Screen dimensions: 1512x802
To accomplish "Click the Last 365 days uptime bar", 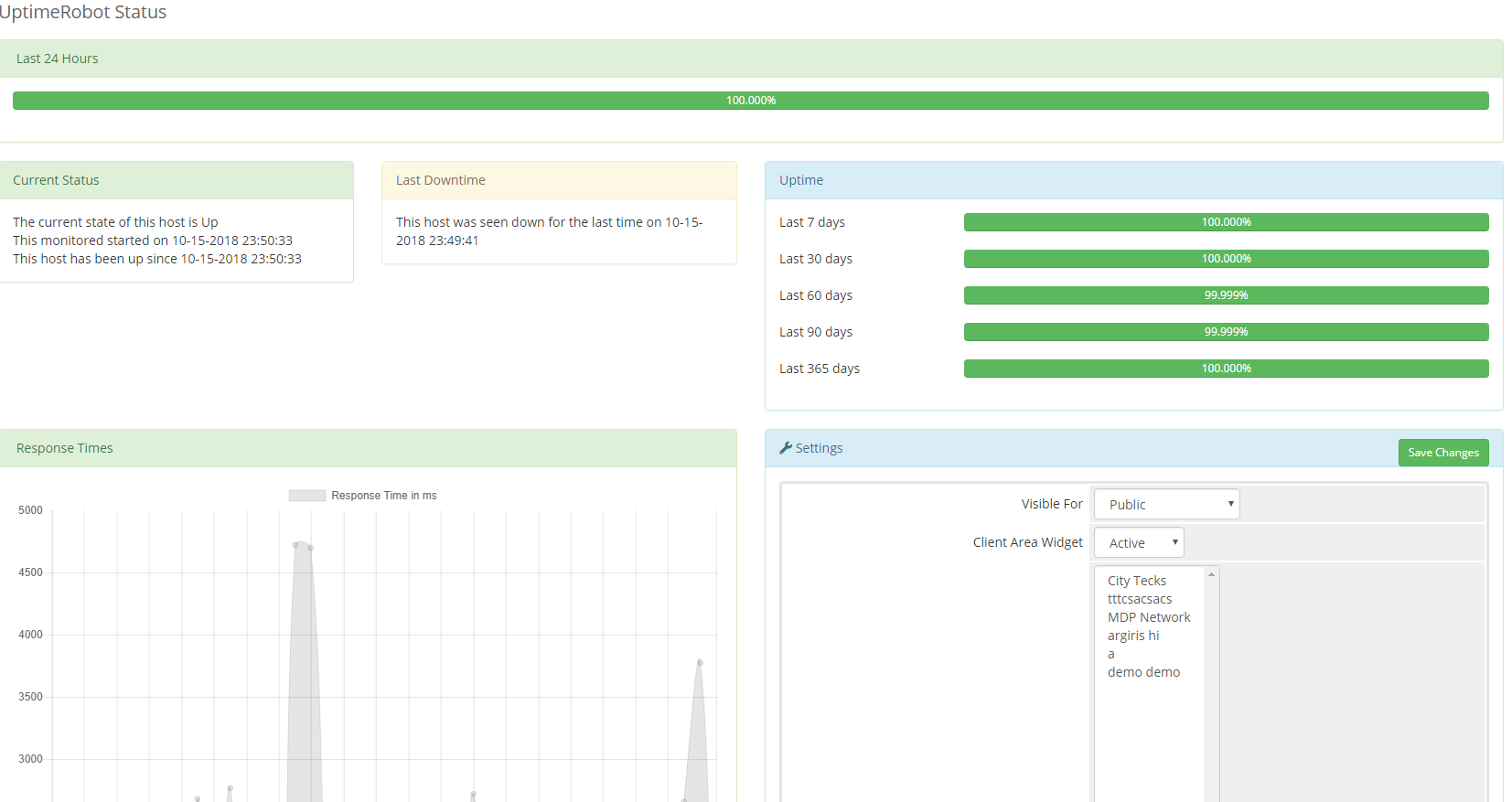I will (1226, 369).
